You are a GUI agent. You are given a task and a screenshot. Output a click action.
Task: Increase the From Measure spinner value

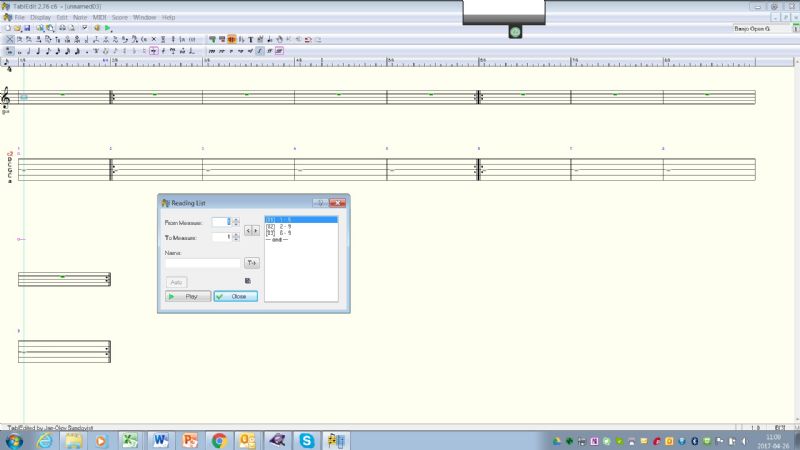pyautogui.click(x=236, y=219)
